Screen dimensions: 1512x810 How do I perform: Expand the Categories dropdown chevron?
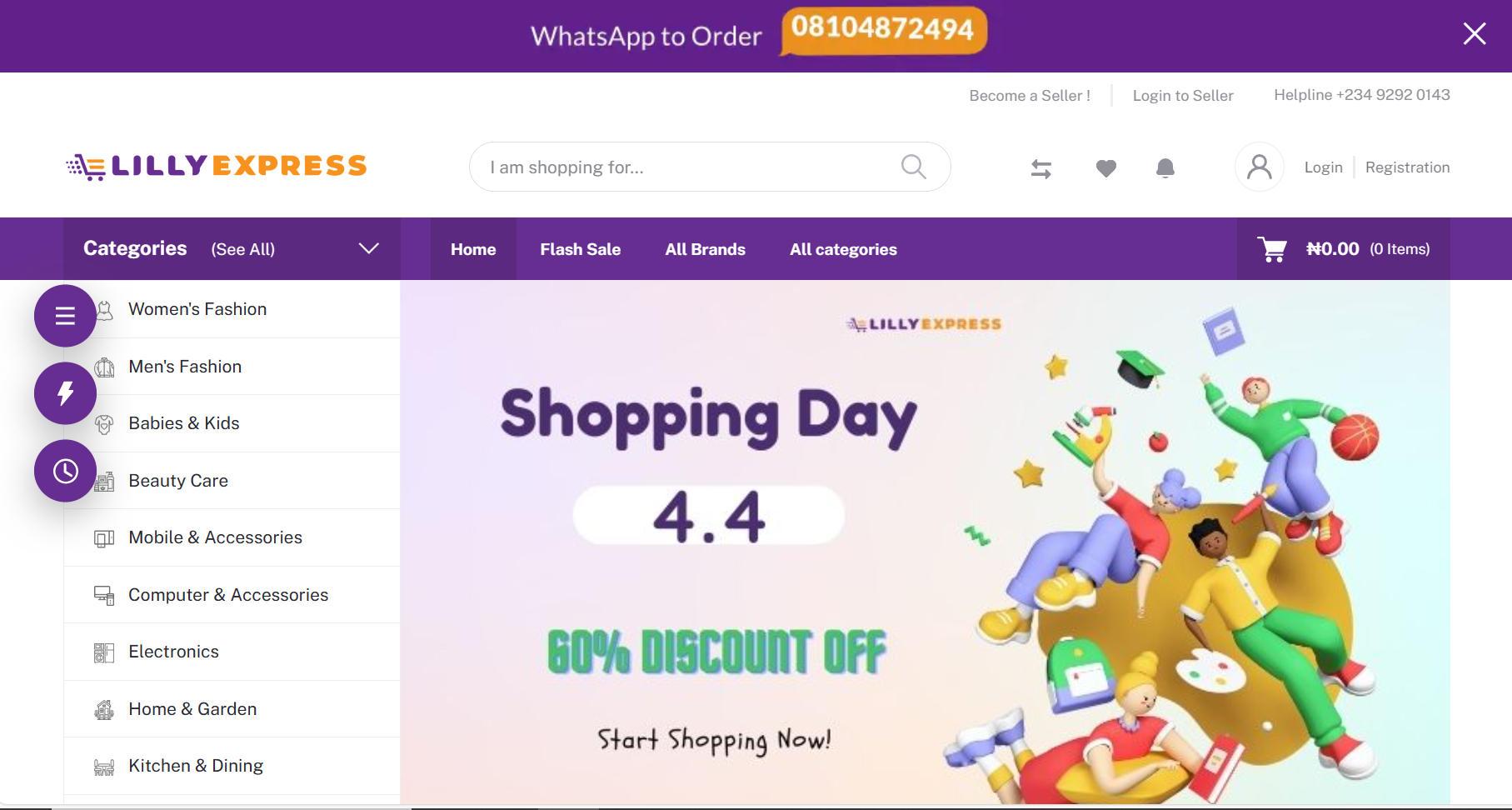click(369, 248)
